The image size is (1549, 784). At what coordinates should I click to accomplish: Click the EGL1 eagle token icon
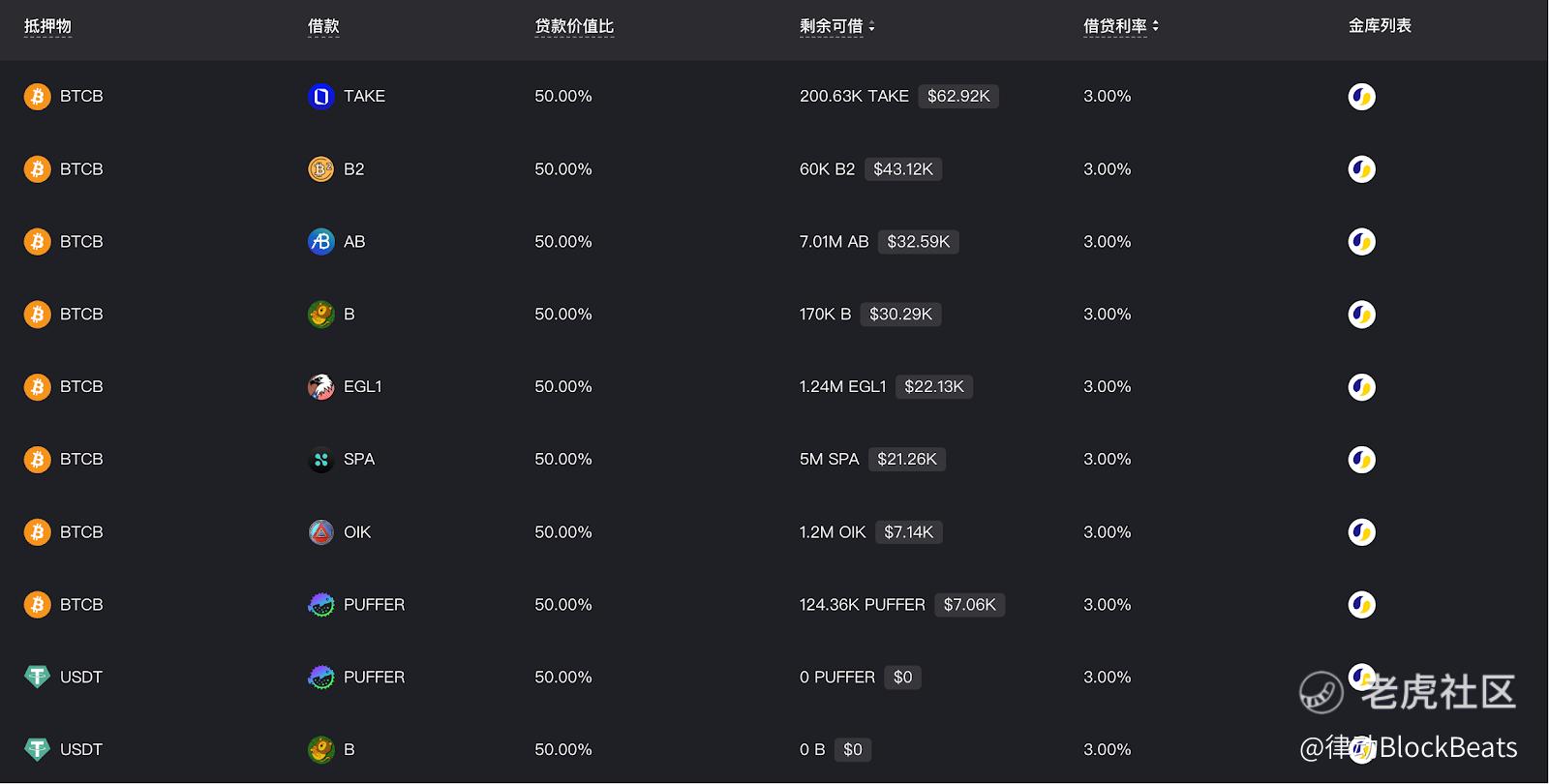(x=320, y=387)
